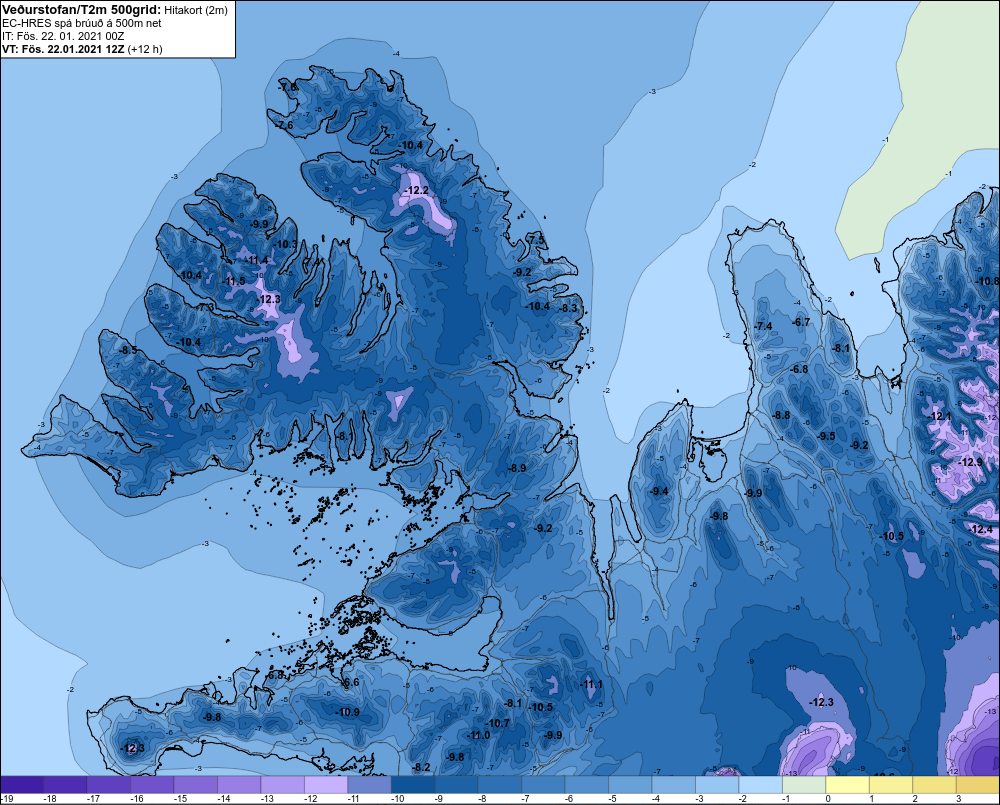Click the legend swatch labeled -19
The height and width of the screenshot is (805, 1000).
(x=22, y=785)
